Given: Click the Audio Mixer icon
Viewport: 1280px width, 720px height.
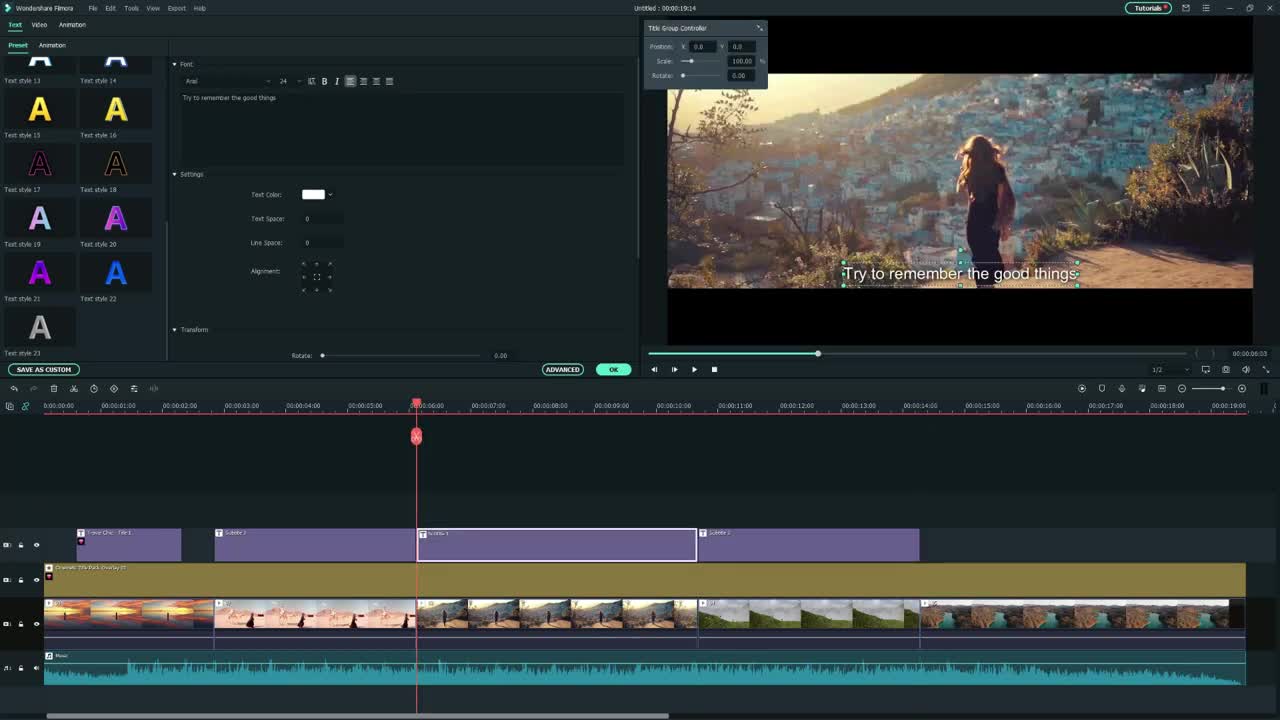Looking at the screenshot, I should (1142, 388).
